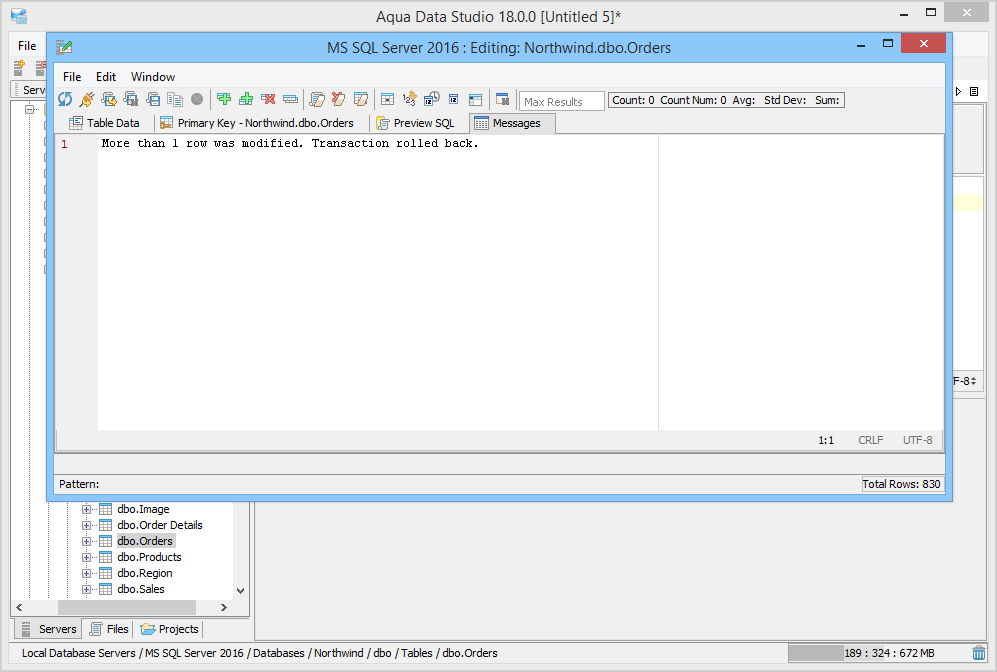
Task: Click the calendar with clock icon
Action: tap(432, 99)
